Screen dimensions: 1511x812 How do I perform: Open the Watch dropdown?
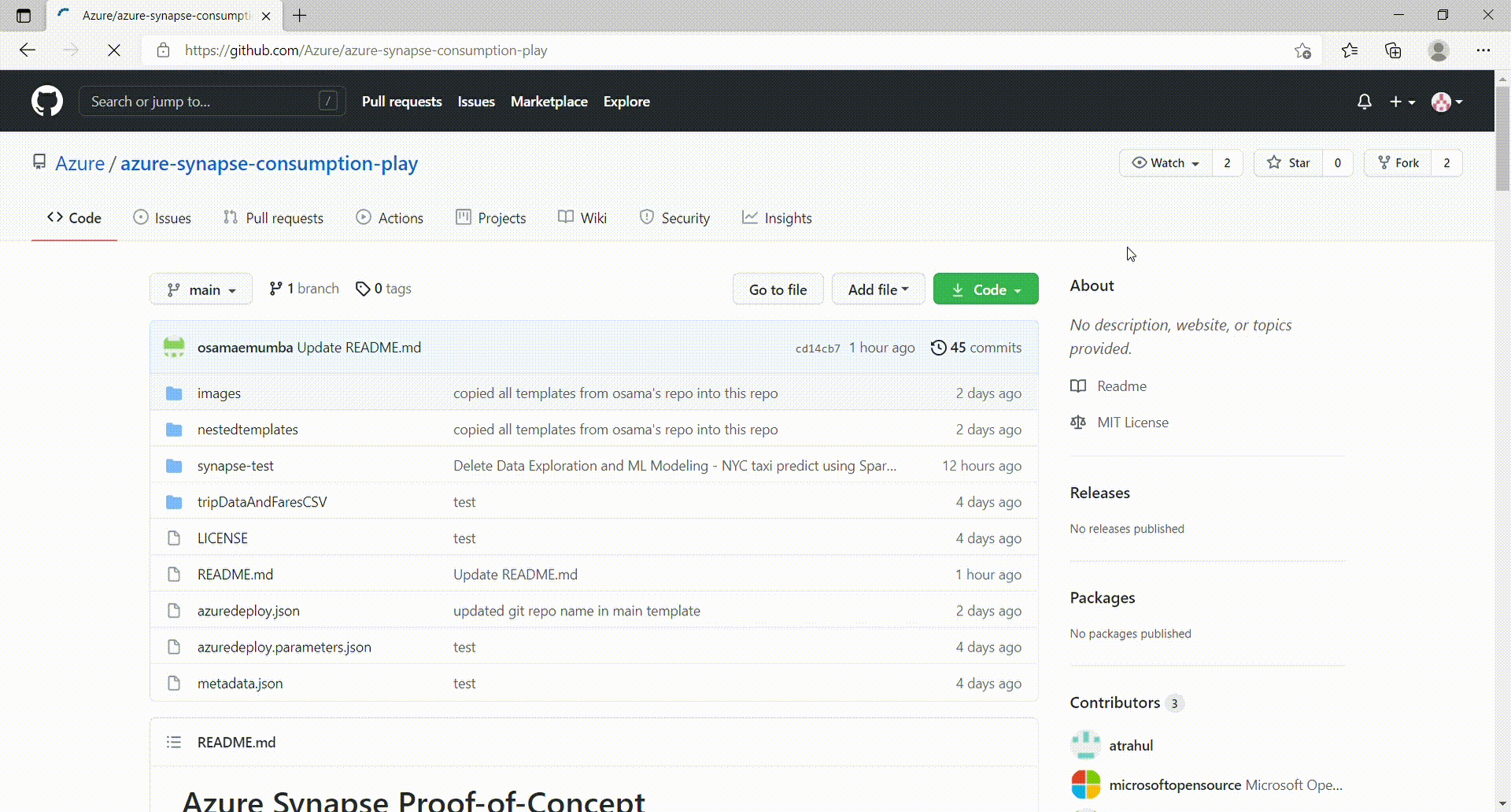click(1166, 163)
